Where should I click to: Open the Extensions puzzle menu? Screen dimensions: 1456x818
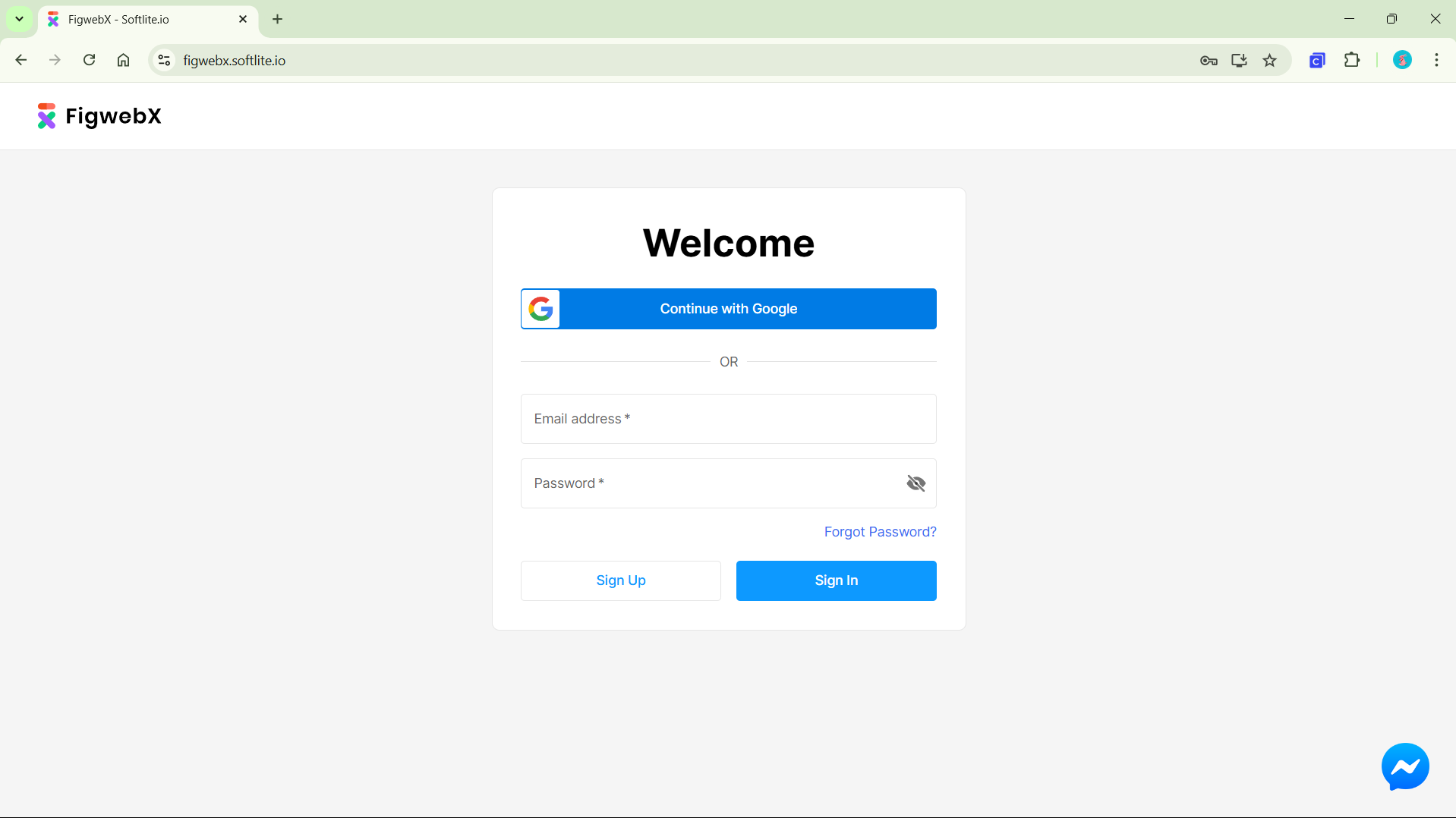pyautogui.click(x=1352, y=60)
